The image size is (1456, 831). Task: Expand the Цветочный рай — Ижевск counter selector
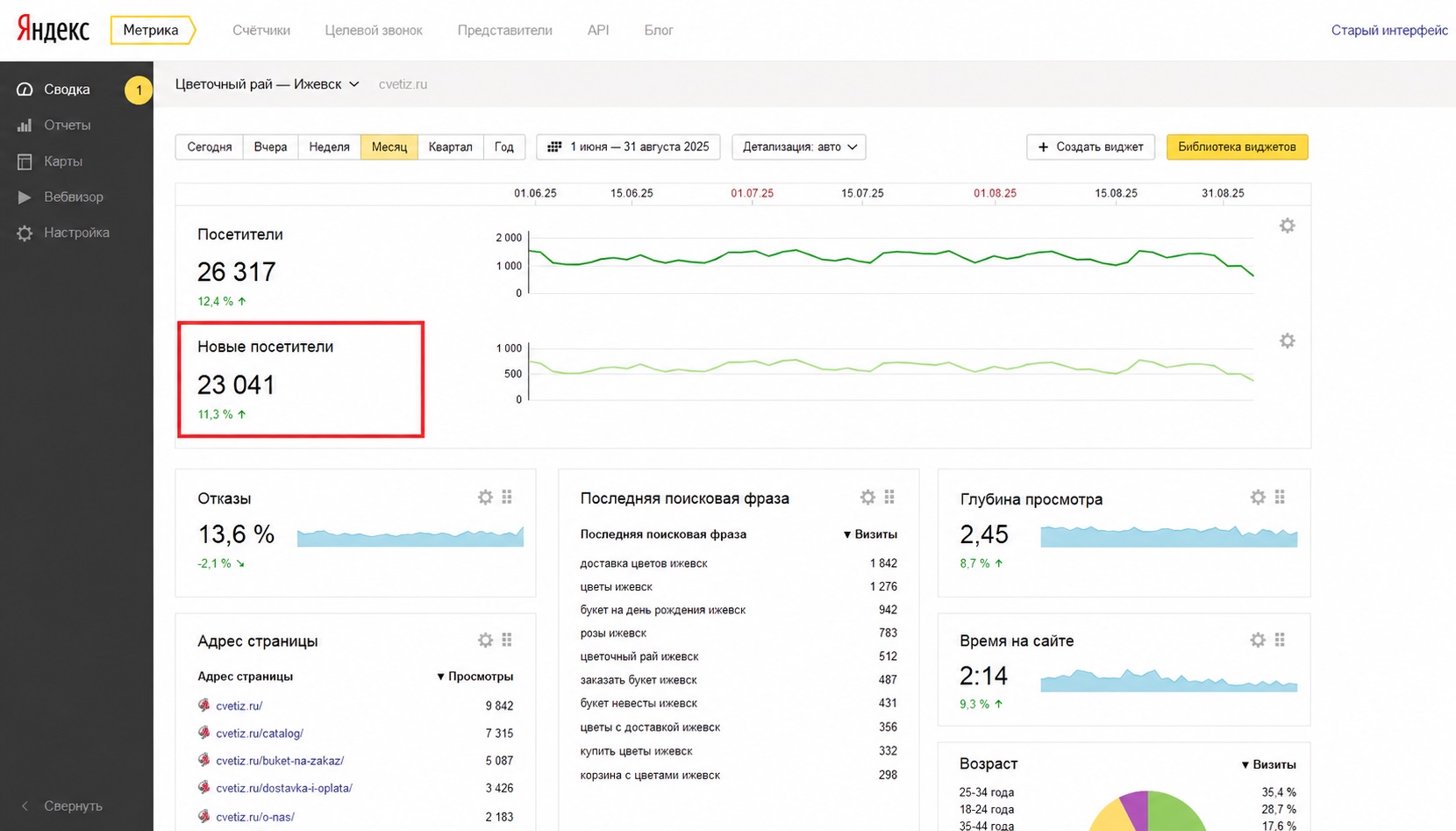(268, 84)
